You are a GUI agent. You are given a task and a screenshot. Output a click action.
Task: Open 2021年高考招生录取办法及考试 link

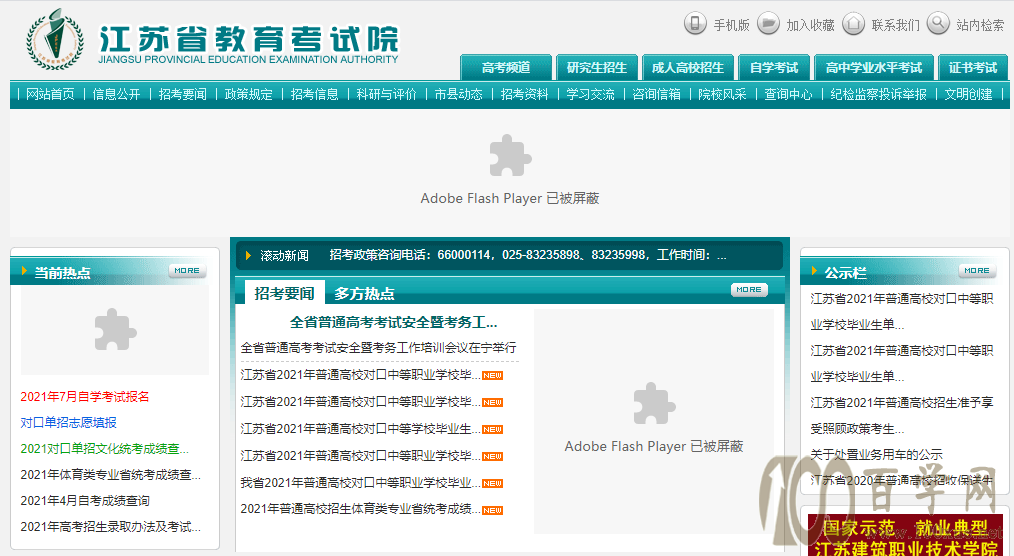point(111,527)
